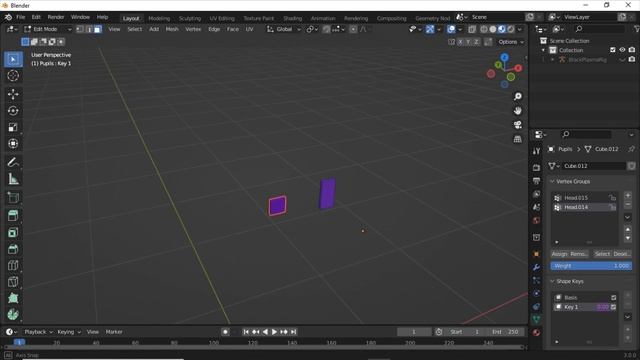640x360 pixels.
Task: Toggle X-ray display in viewport header
Action: tap(472, 29)
